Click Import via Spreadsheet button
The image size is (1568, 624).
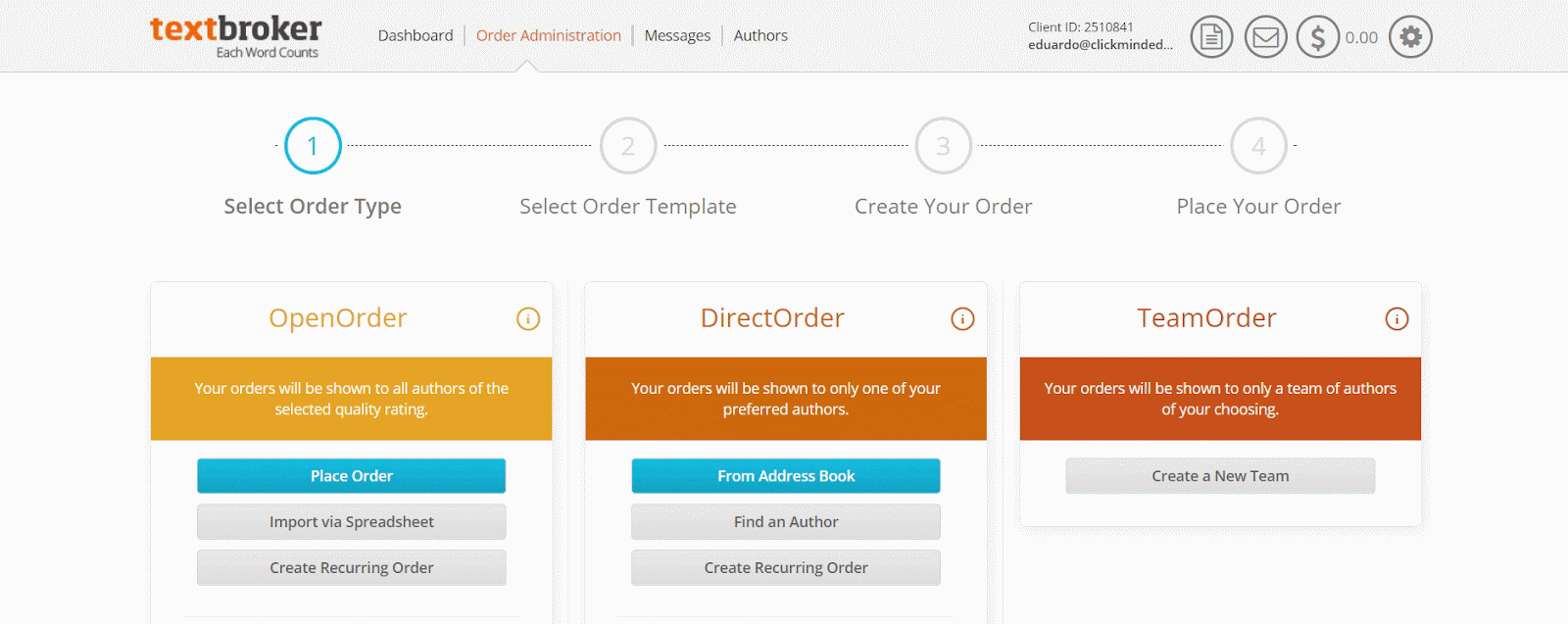click(x=352, y=522)
